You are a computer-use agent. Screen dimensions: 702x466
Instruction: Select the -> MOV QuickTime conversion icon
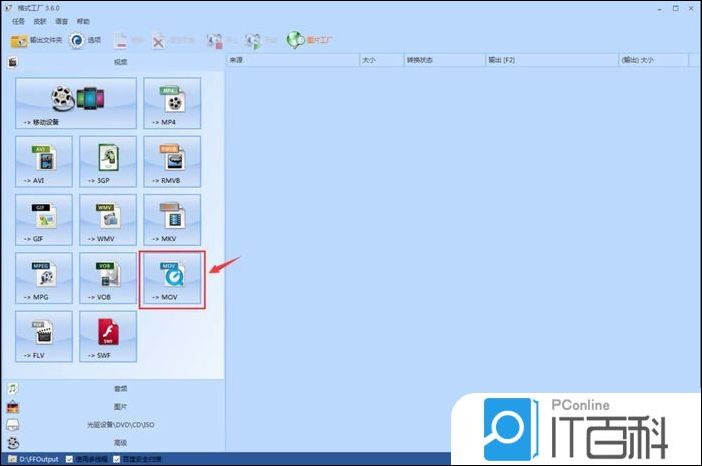point(172,278)
